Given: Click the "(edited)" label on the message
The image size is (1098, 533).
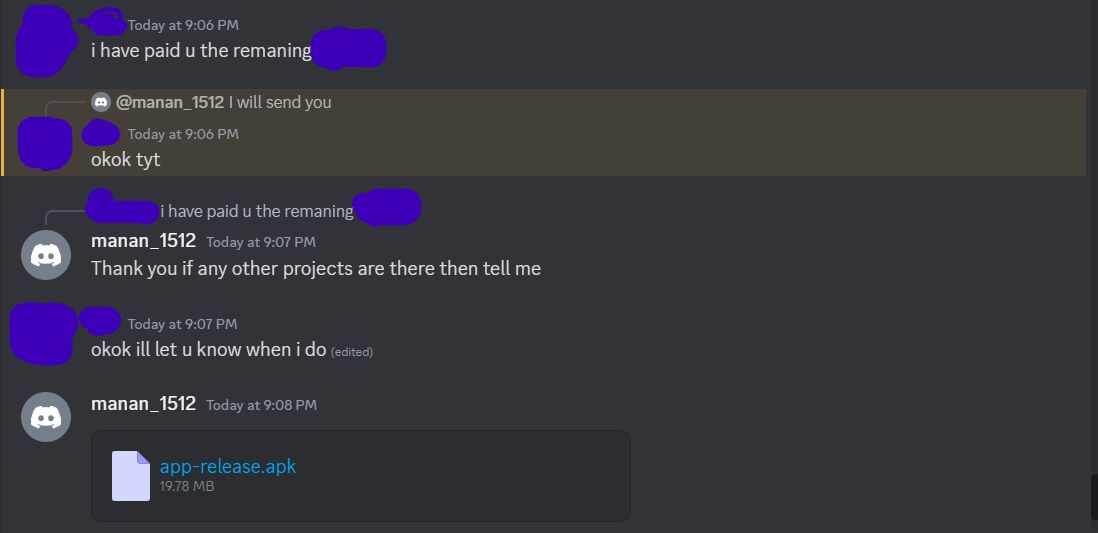Looking at the screenshot, I should (x=352, y=352).
